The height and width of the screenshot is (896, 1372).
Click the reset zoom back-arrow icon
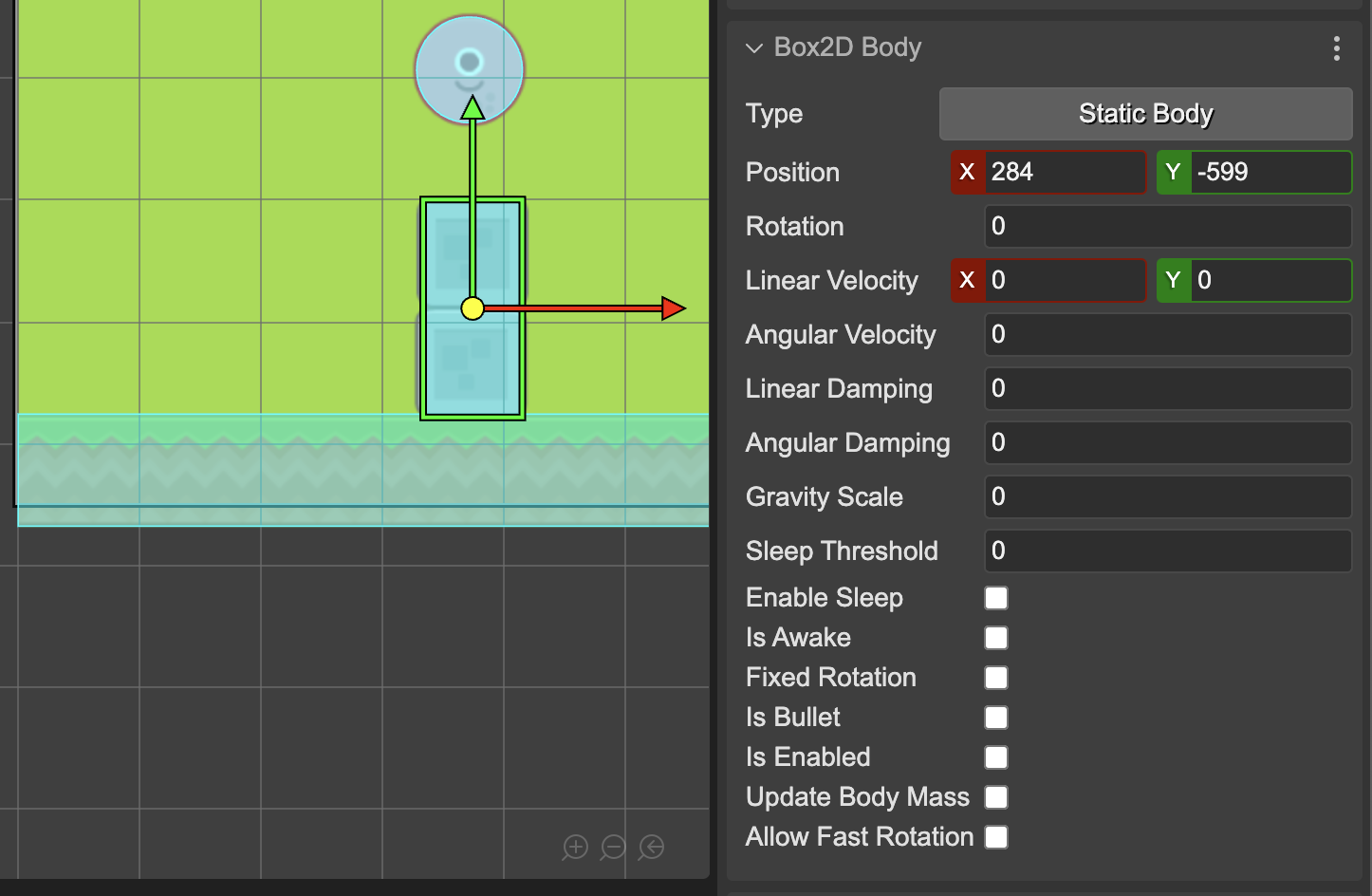(x=651, y=847)
